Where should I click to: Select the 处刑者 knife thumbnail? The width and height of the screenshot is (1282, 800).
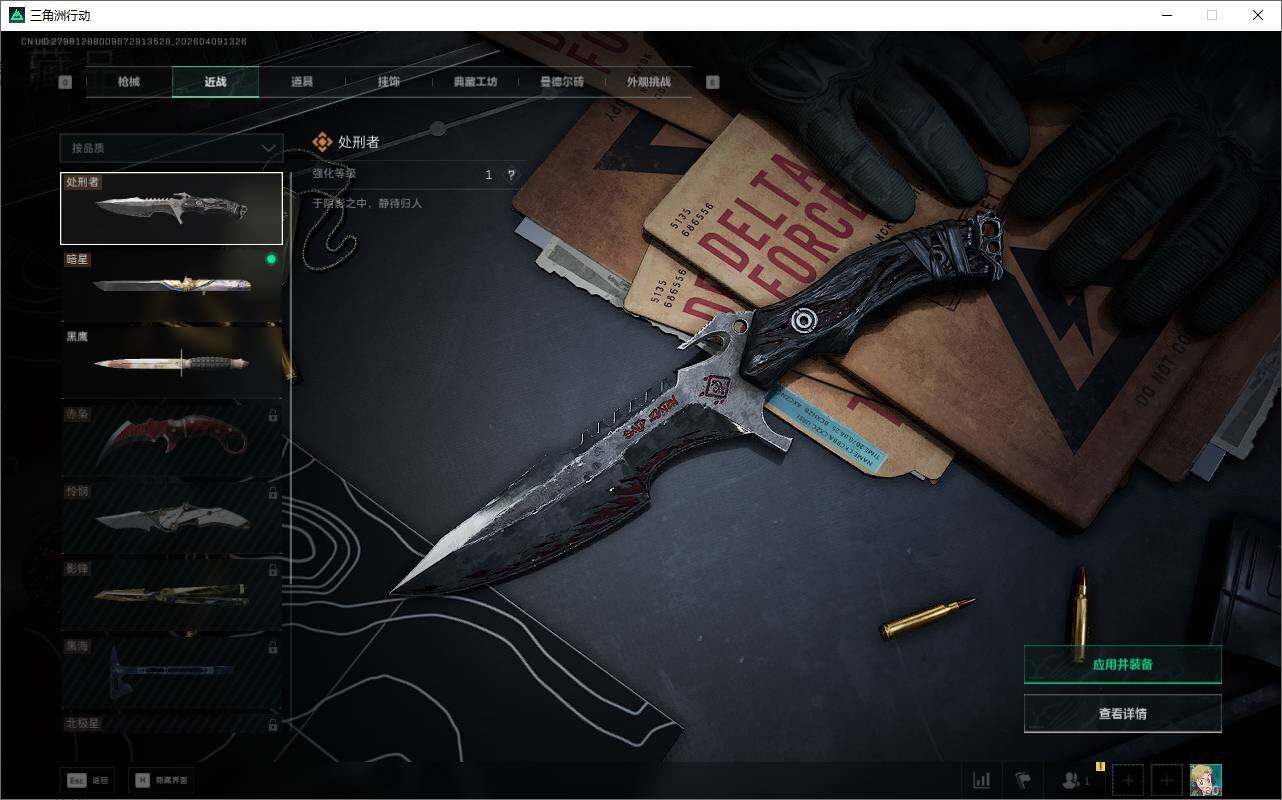[x=171, y=208]
